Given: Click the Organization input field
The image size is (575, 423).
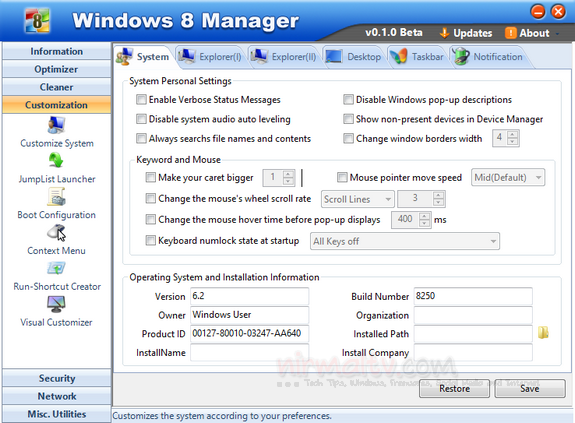Looking at the screenshot, I should click(x=473, y=315).
